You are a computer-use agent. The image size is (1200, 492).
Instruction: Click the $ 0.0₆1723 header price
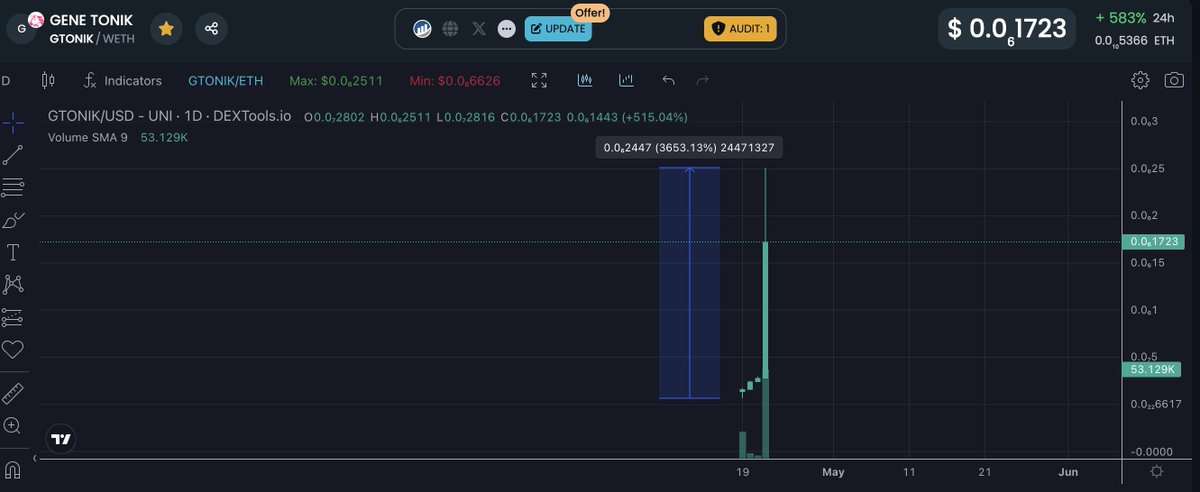coord(1008,29)
